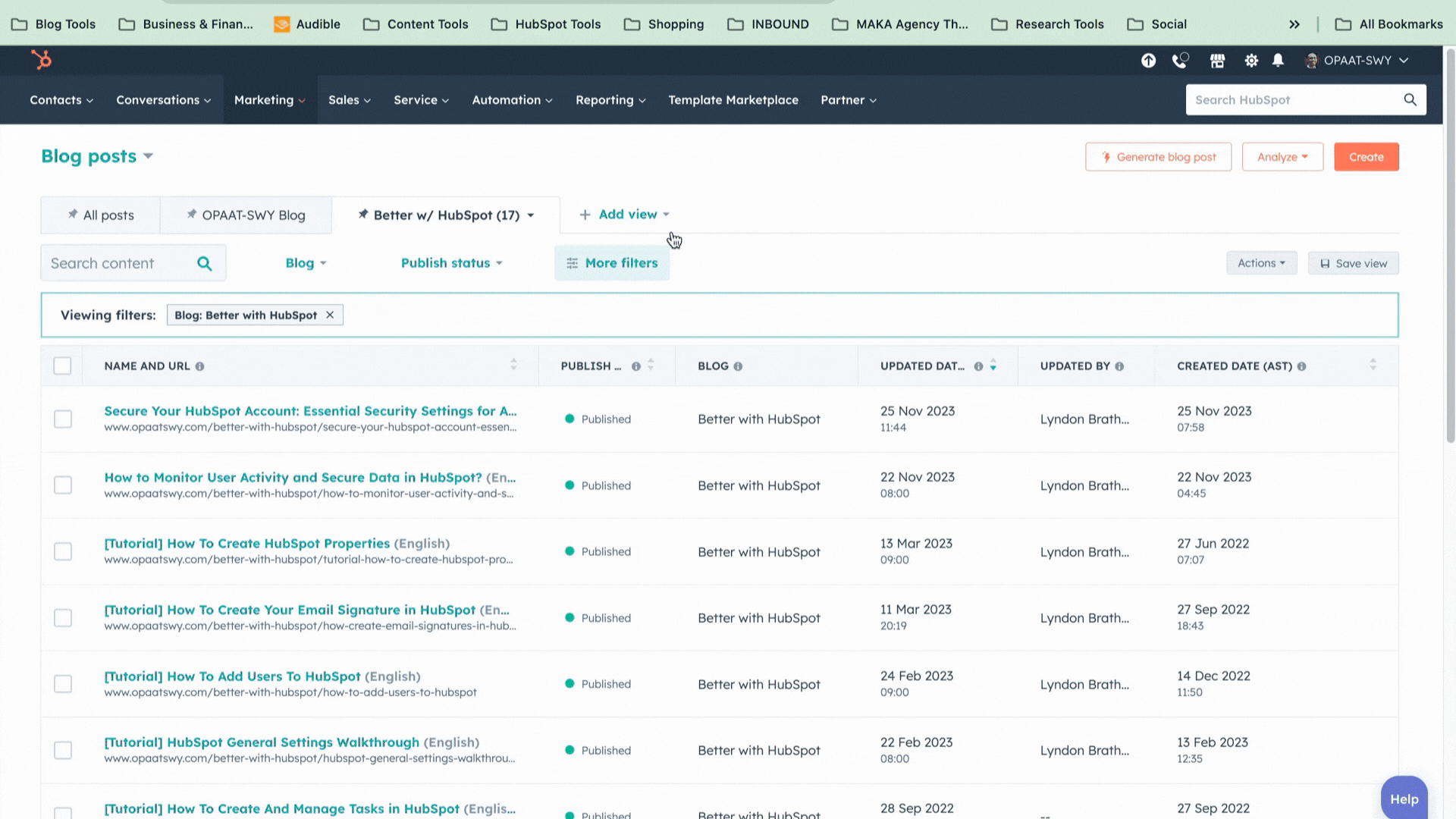The width and height of the screenshot is (1456, 819).
Task: Open the Automation menu
Action: point(512,100)
